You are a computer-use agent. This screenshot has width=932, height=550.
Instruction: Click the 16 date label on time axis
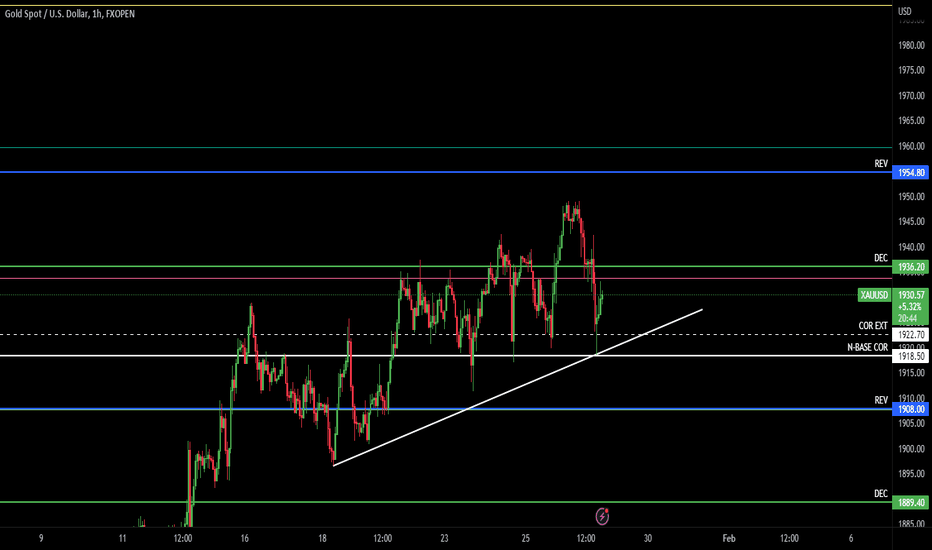[x=244, y=539]
